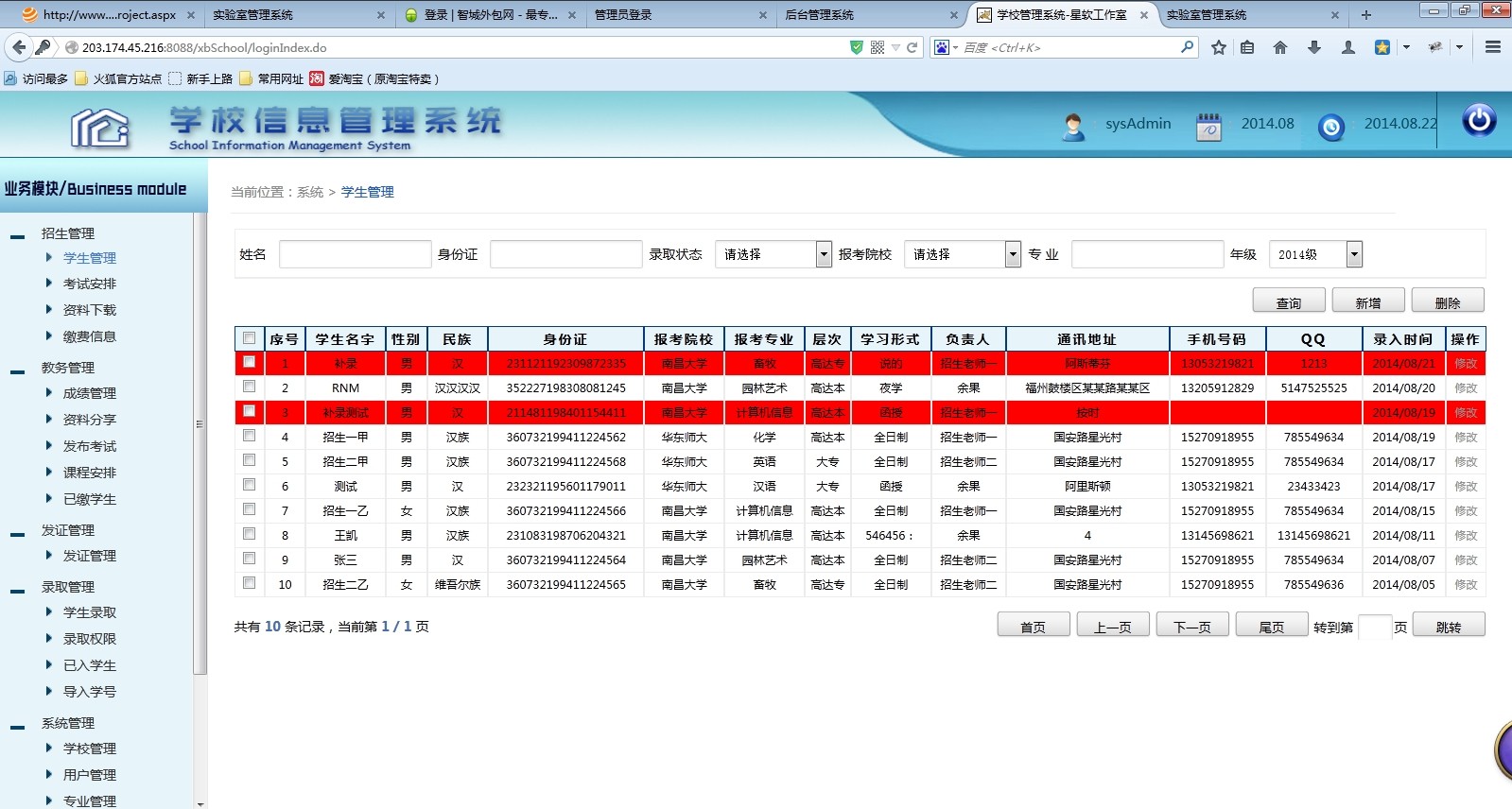Reload the page with the refresh icon
Viewport: 1512px width, 809px height.
[x=912, y=47]
